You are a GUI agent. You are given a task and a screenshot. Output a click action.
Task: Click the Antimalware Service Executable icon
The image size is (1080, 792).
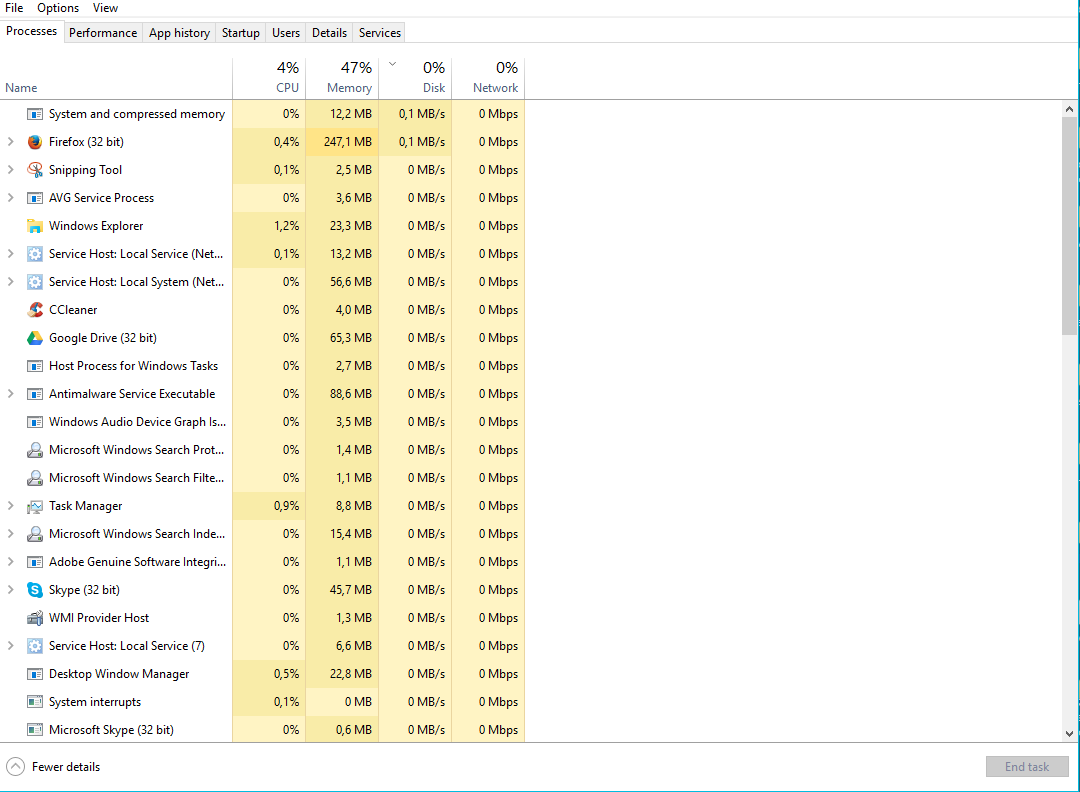point(34,394)
